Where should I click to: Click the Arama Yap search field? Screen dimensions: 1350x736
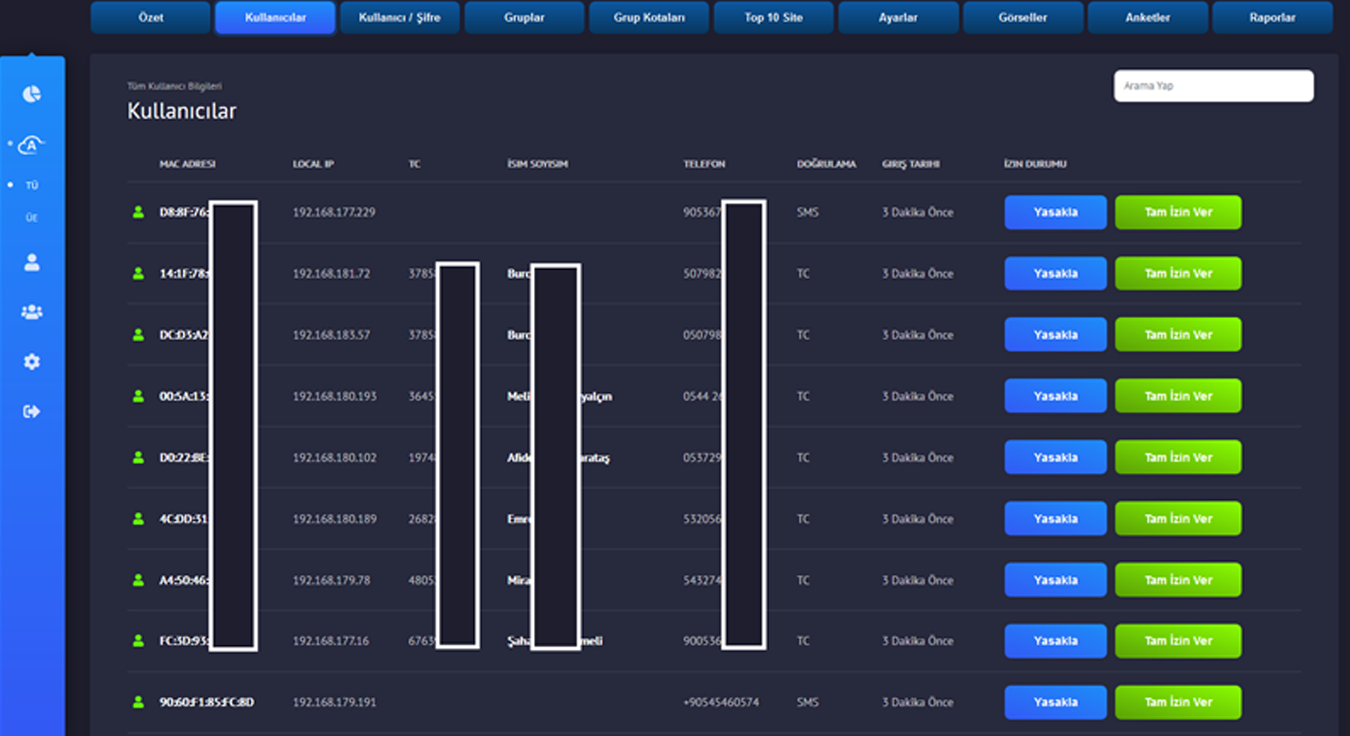click(1213, 86)
